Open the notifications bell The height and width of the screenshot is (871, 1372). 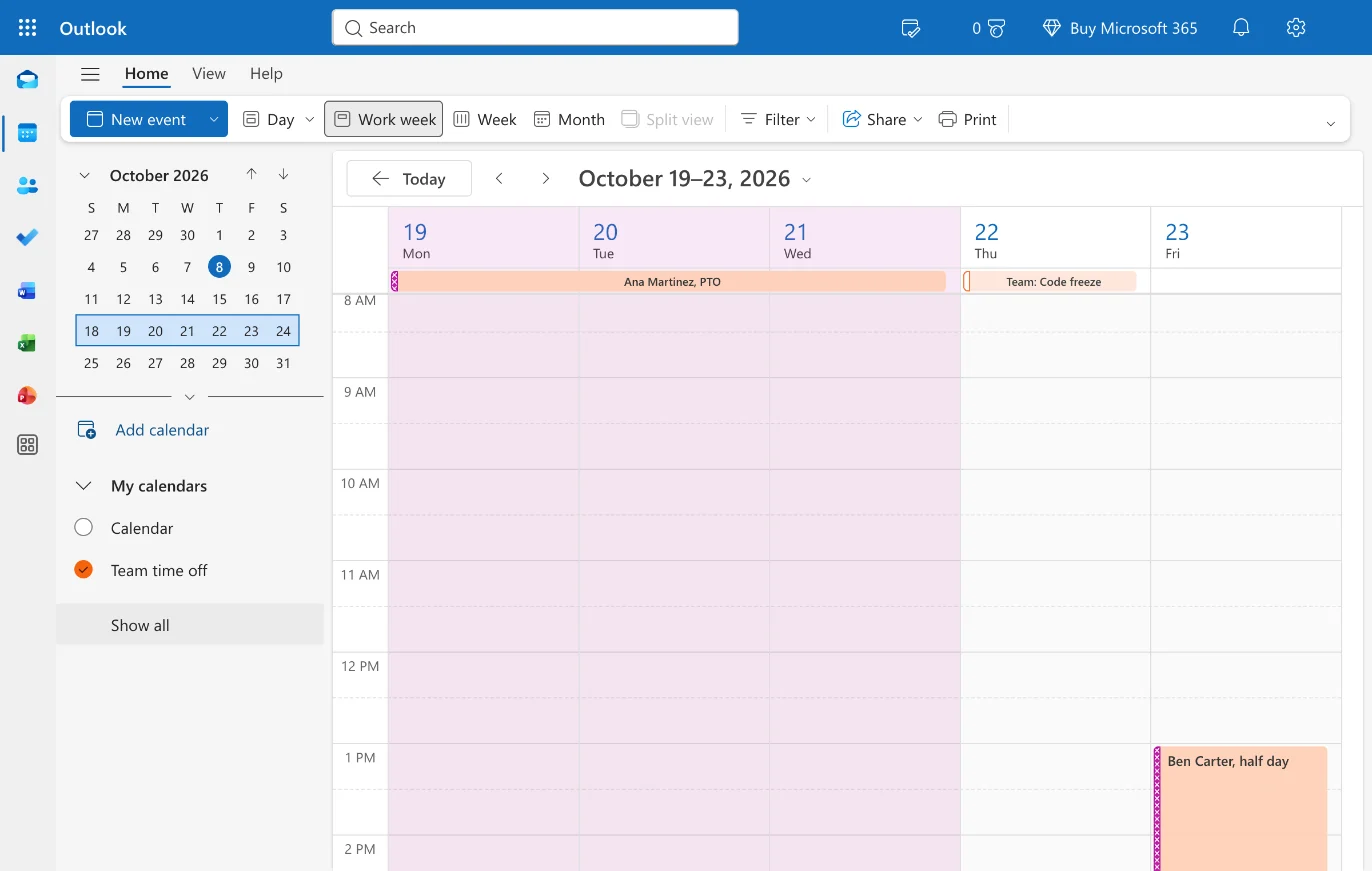[x=1241, y=28]
